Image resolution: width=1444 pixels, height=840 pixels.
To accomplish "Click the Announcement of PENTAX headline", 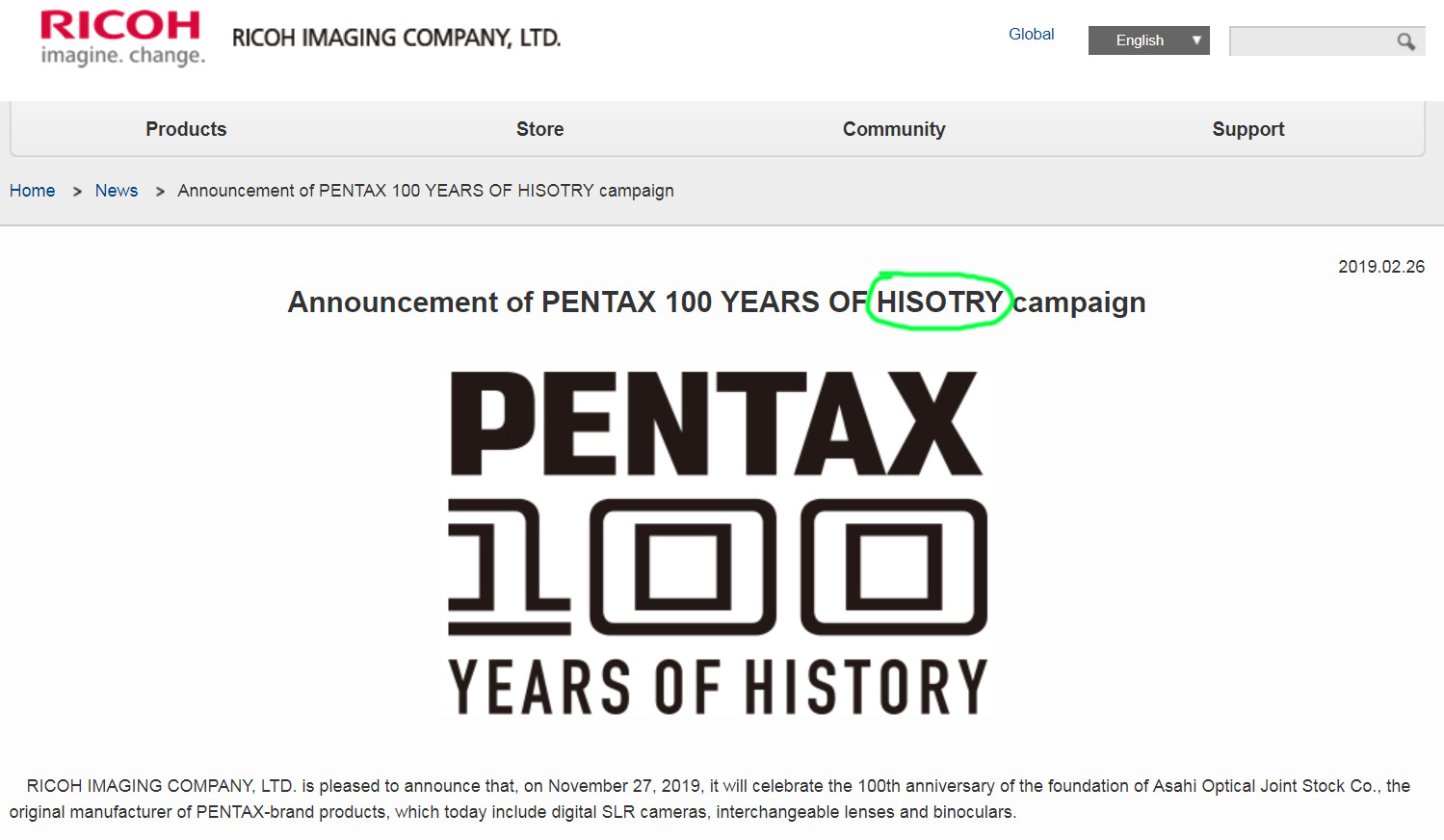I will pos(578,302).
